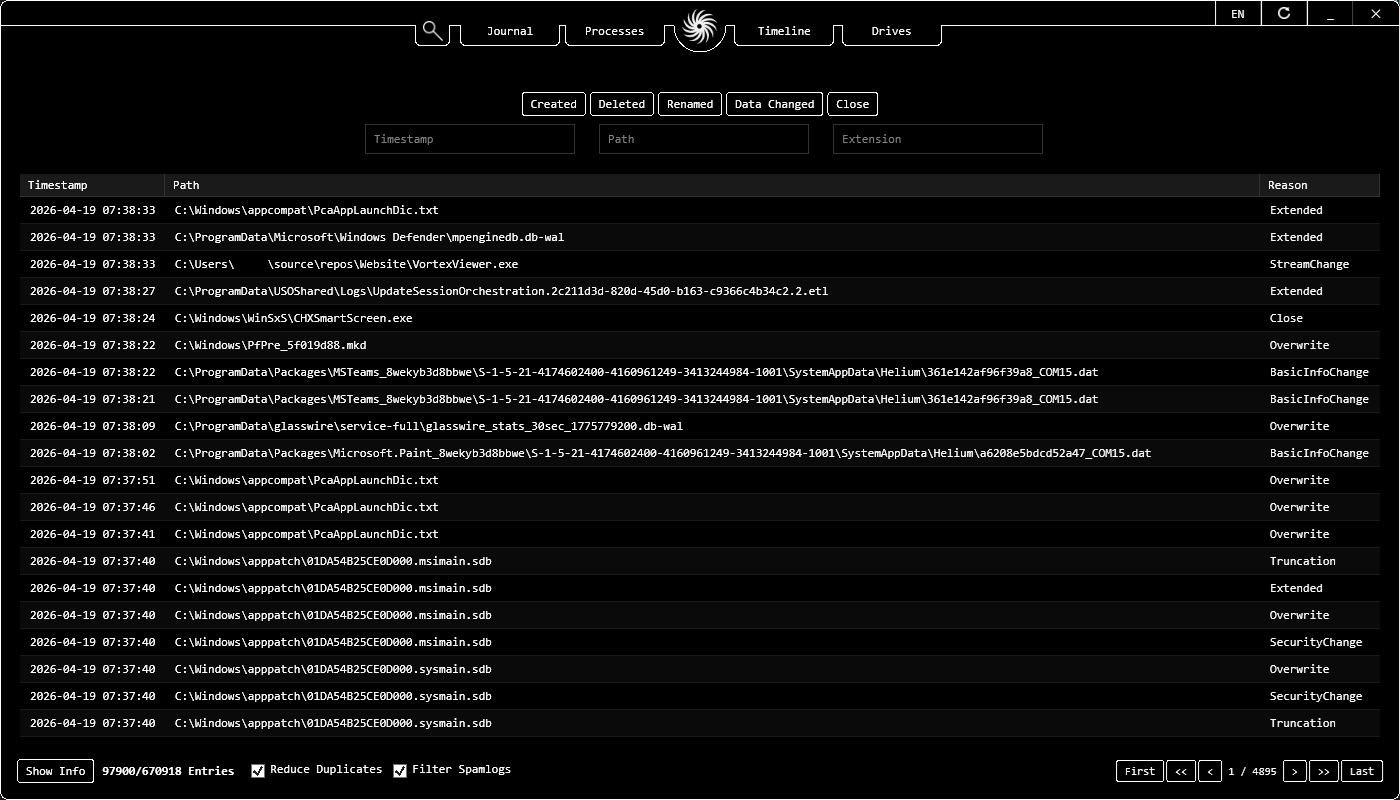Click the central spiral logo

point(698,30)
